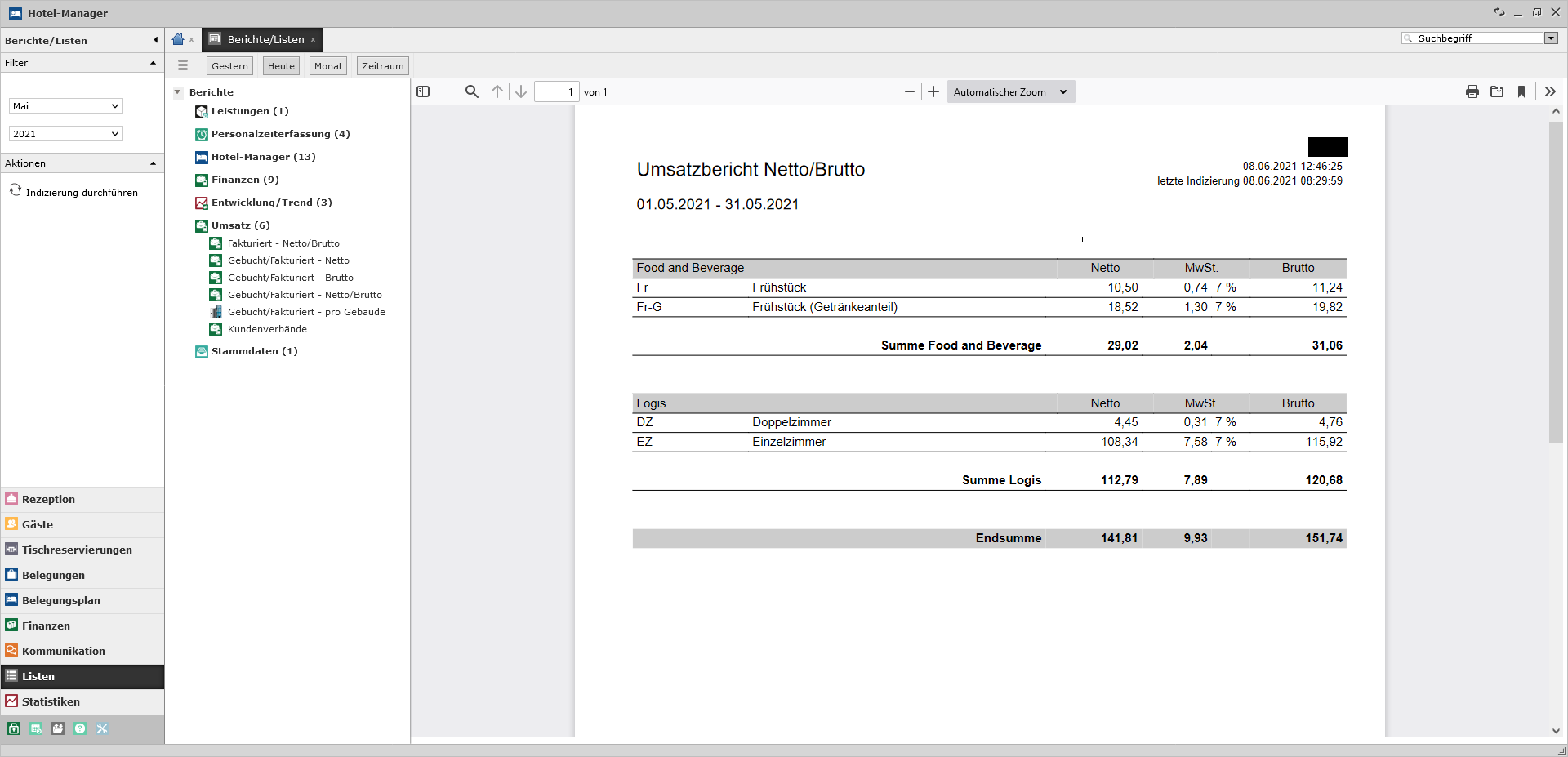This screenshot has height=757, width=1568.
Task: Toggle the PDF sidebar panel icon
Action: point(423,91)
